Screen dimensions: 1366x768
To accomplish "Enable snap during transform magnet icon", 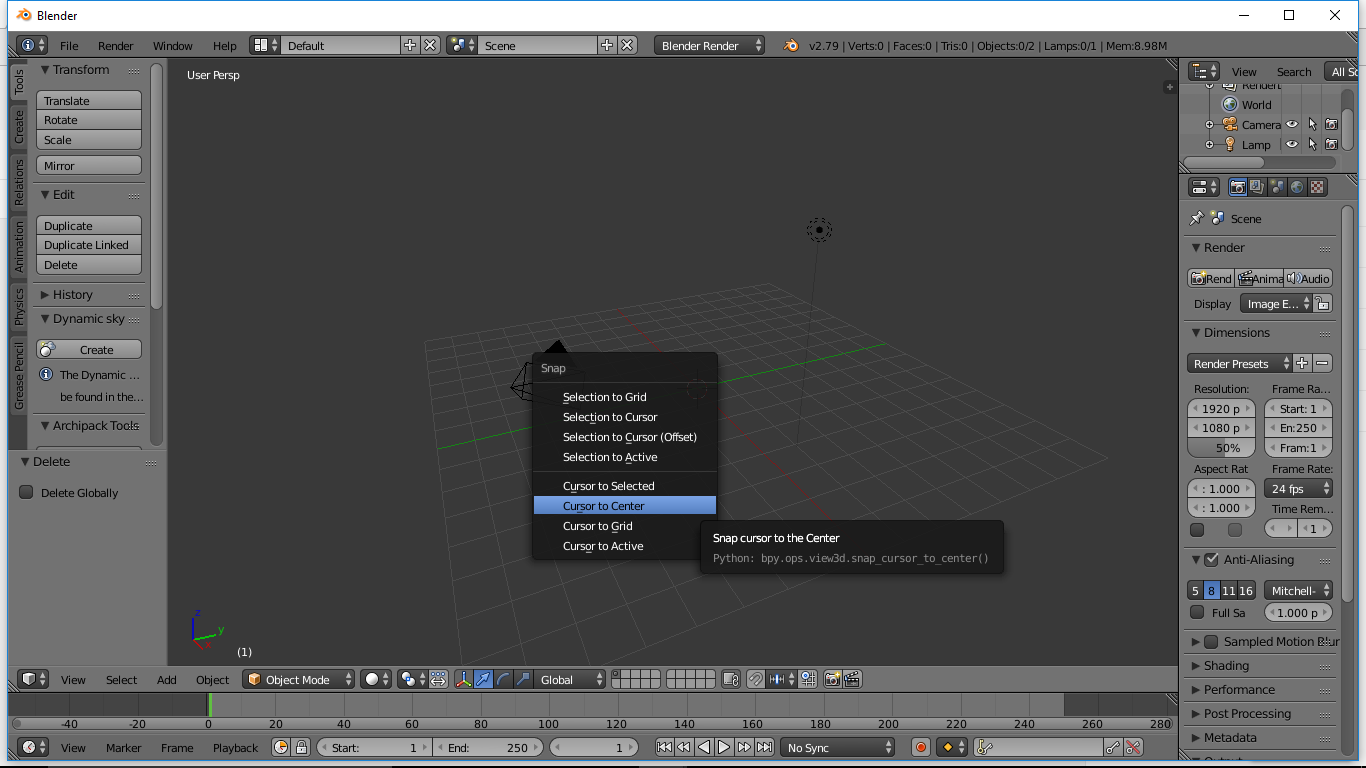I will 755,679.
